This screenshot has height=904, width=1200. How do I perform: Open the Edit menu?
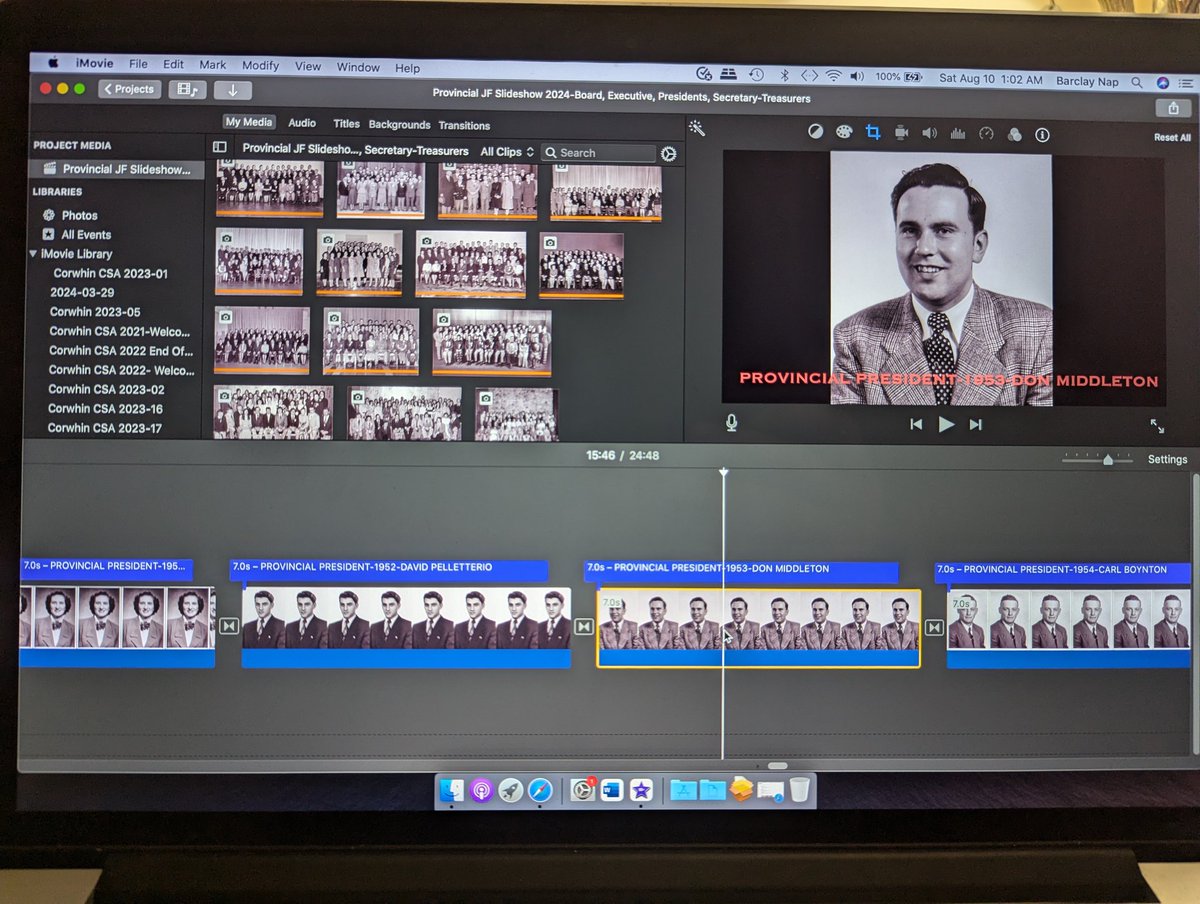tap(173, 65)
